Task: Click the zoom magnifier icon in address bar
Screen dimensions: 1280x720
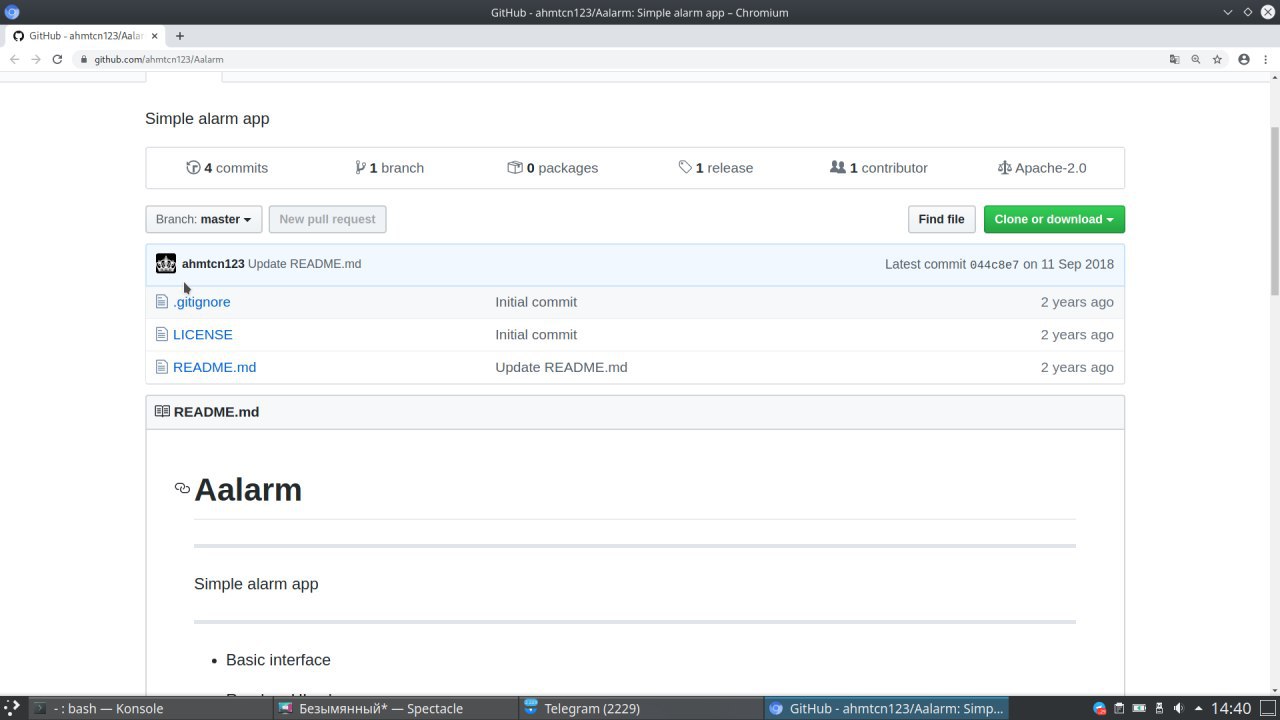Action: click(1195, 59)
